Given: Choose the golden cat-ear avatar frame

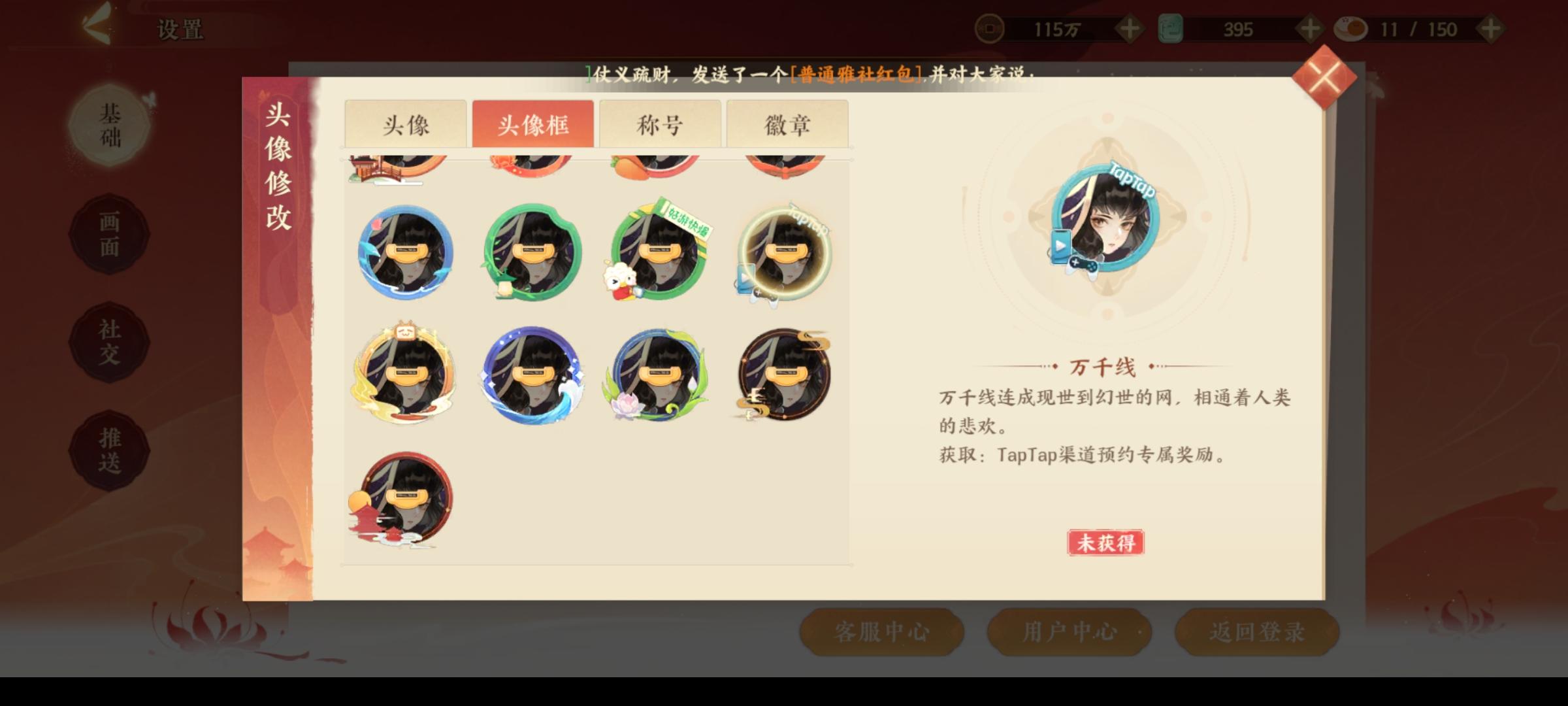Looking at the screenshot, I should (405, 374).
